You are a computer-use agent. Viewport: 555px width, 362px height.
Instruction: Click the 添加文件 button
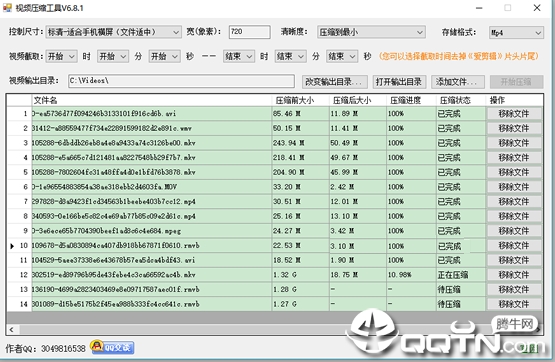click(457, 82)
